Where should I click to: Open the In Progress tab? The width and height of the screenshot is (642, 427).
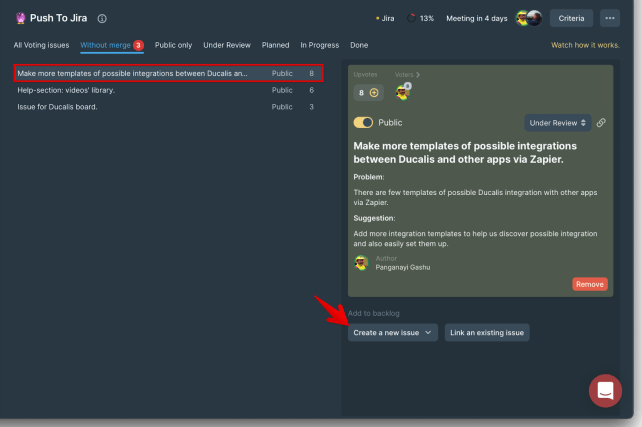point(320,45)
